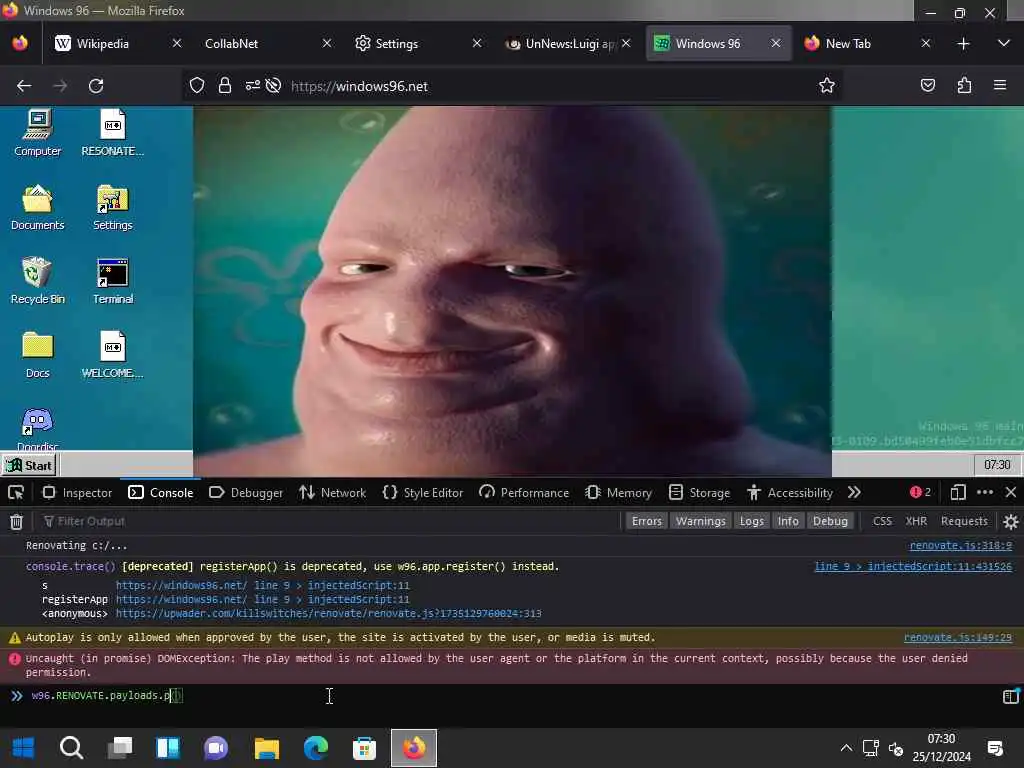Go back with the browser back arrow
The height and width of the screenshot is (768, 1024).
coord(24,86)
